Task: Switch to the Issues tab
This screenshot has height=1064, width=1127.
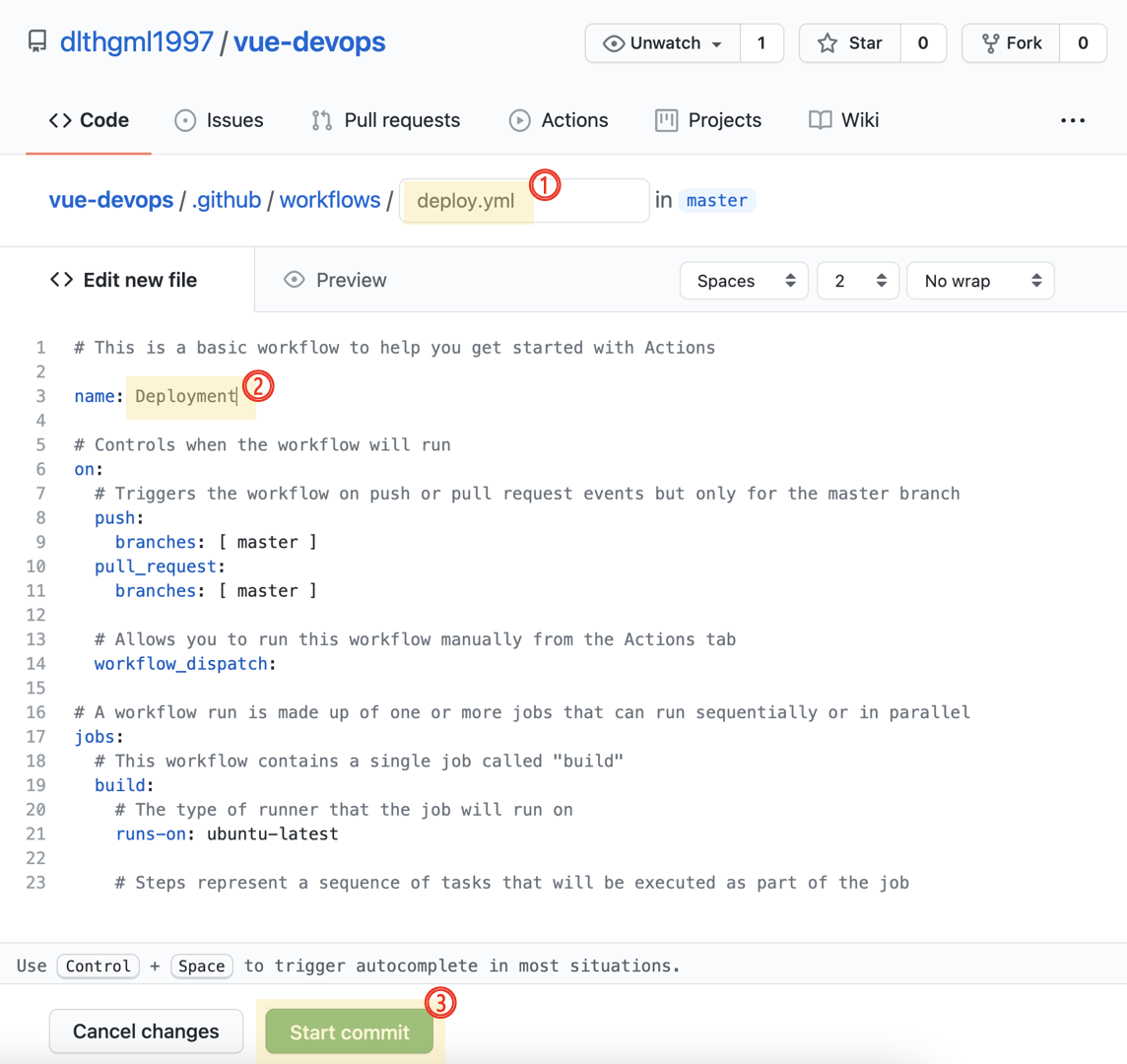Action: click(220, 120)
